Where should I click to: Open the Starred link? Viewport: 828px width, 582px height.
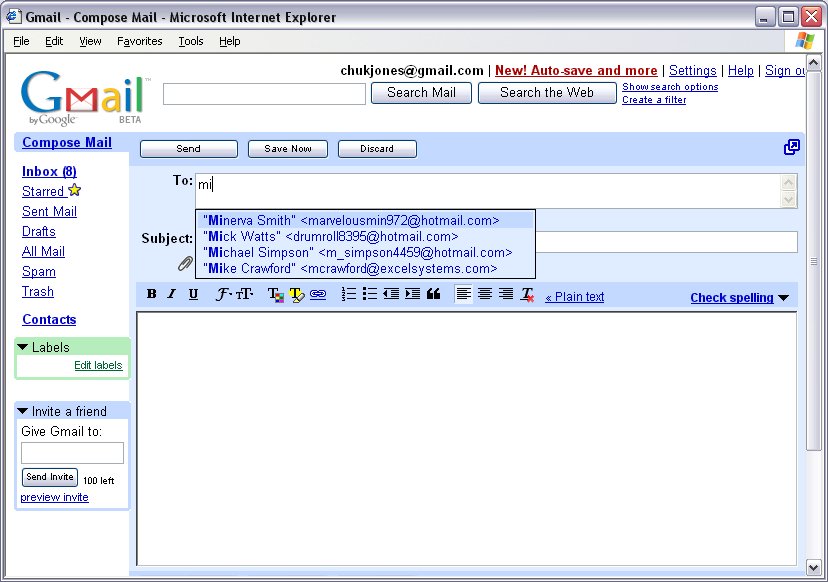pyautogui.click(x=43, y=192)
